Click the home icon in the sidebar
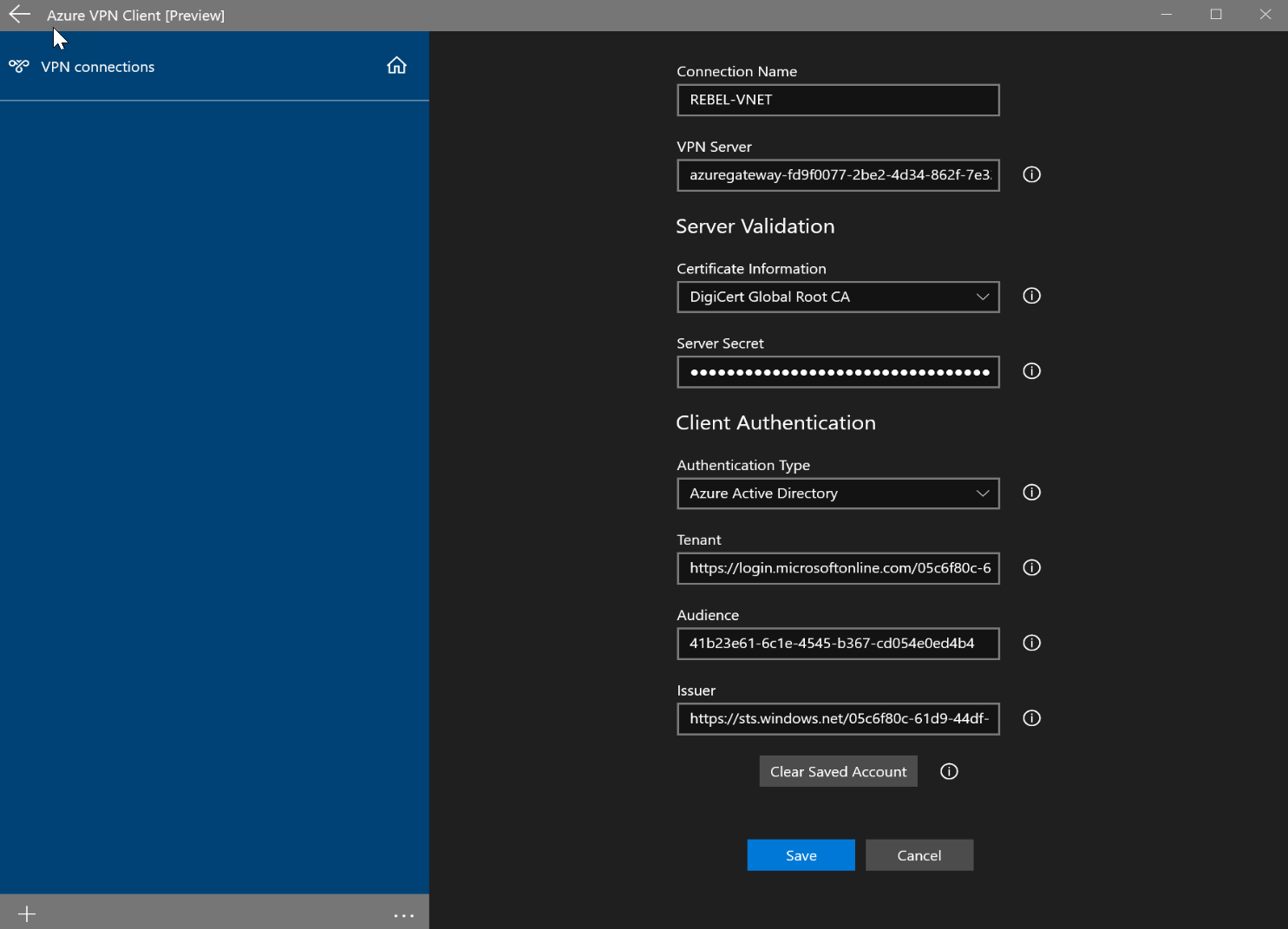The image size is (1288, 929). coord(396,64)
